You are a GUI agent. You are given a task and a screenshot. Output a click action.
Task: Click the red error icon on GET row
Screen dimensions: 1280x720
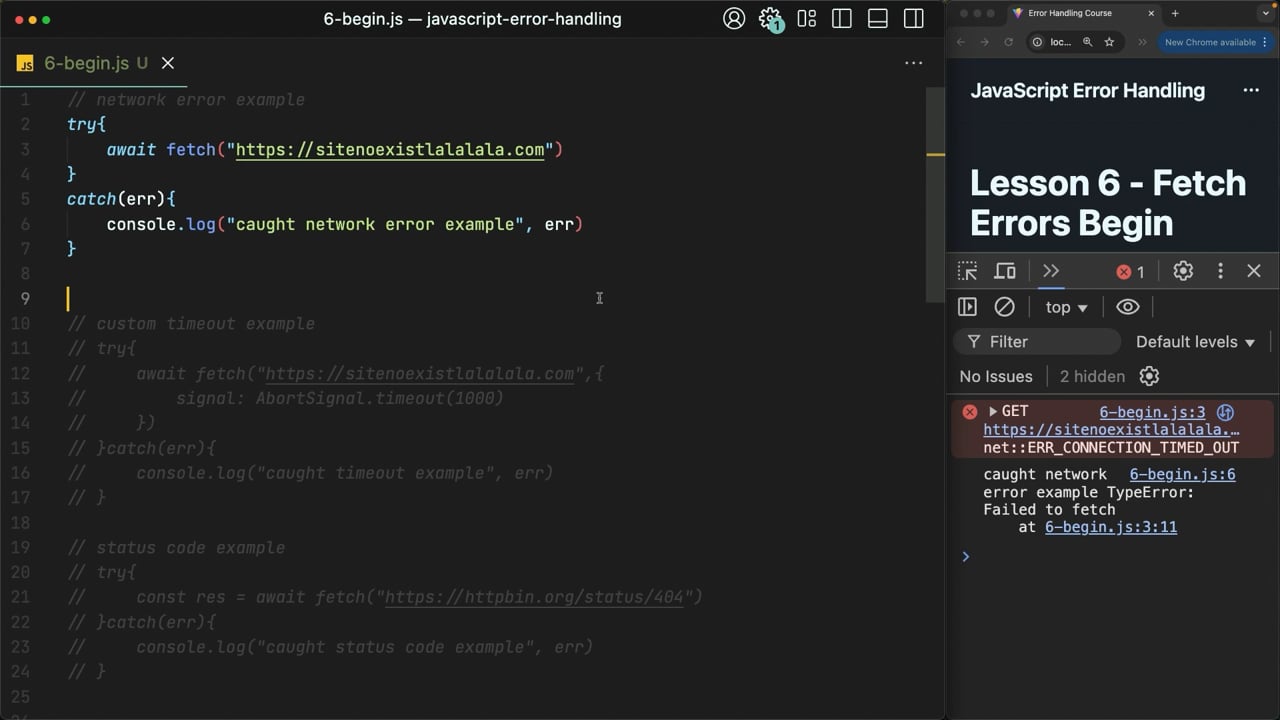(969, 412)
